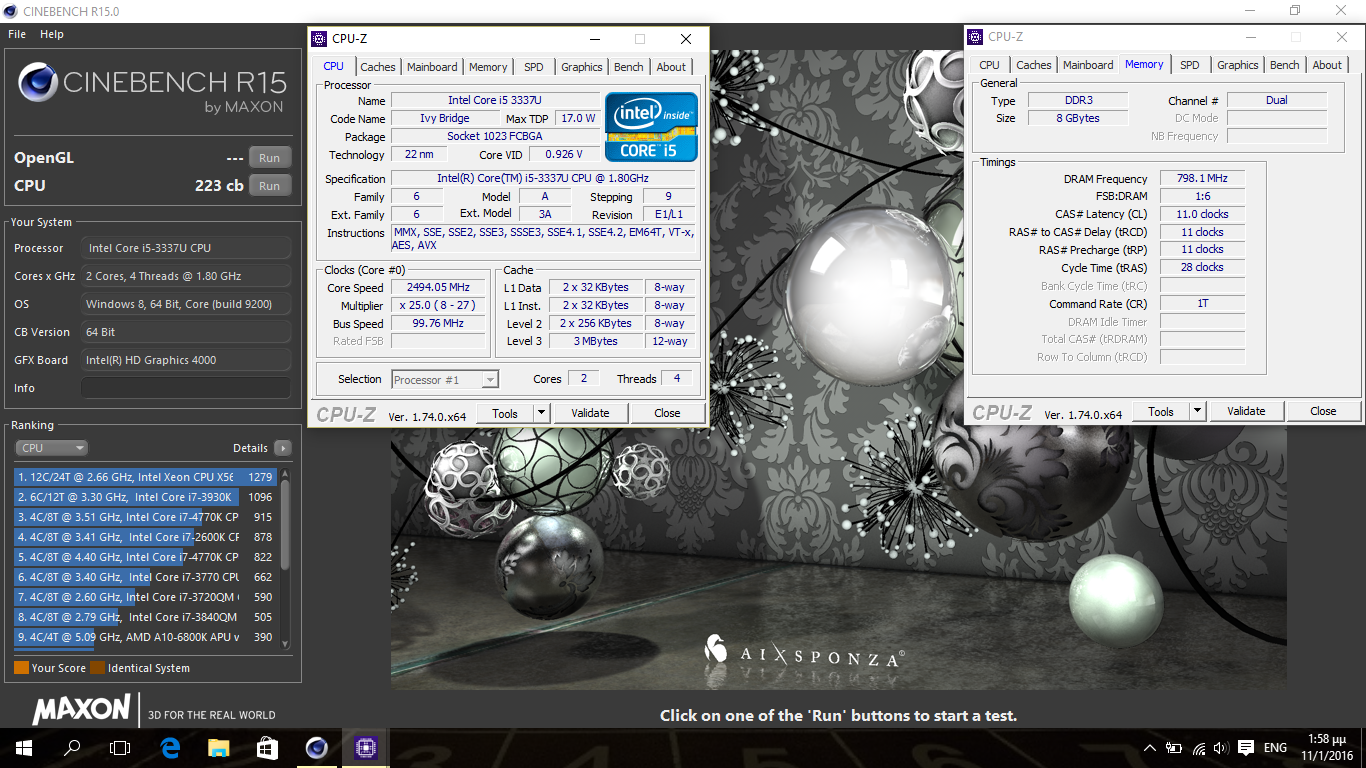Click Tools button in left CPU-Z
The height and width of the screenshot is (768, 1366).
tap(505, 413)
